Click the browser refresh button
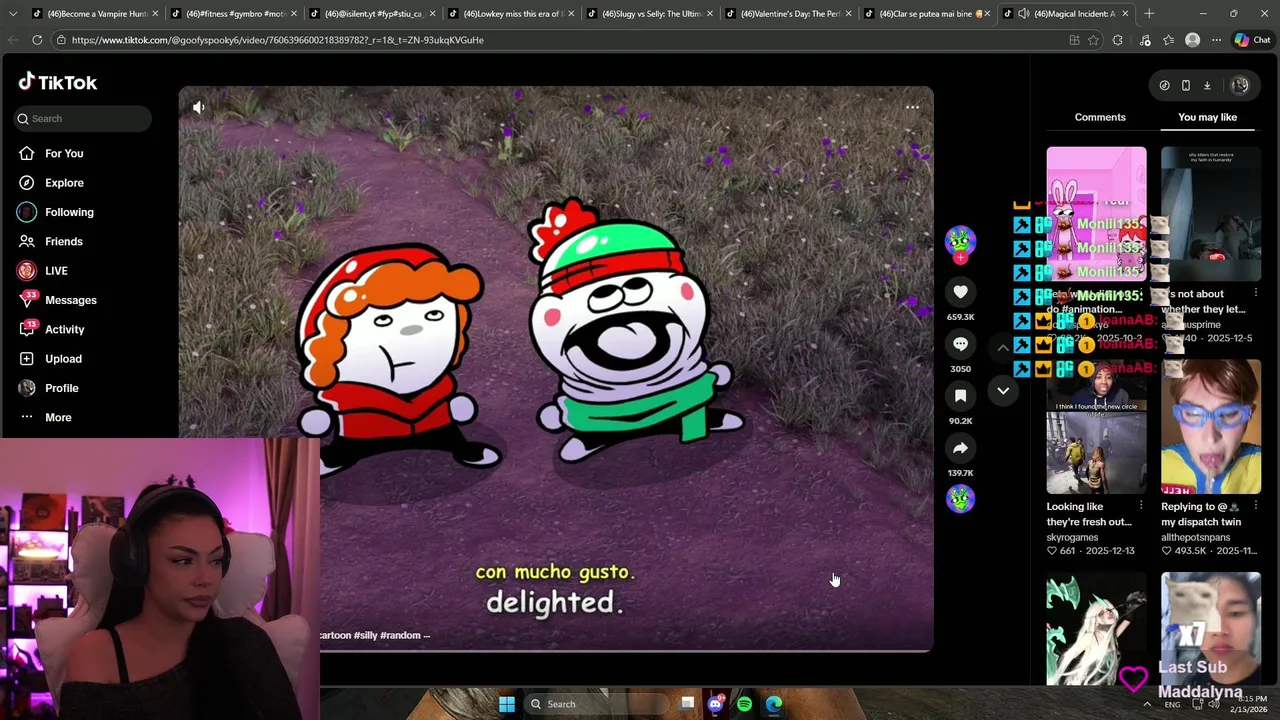The image size is (1280, 720). [x=37, y=40]
